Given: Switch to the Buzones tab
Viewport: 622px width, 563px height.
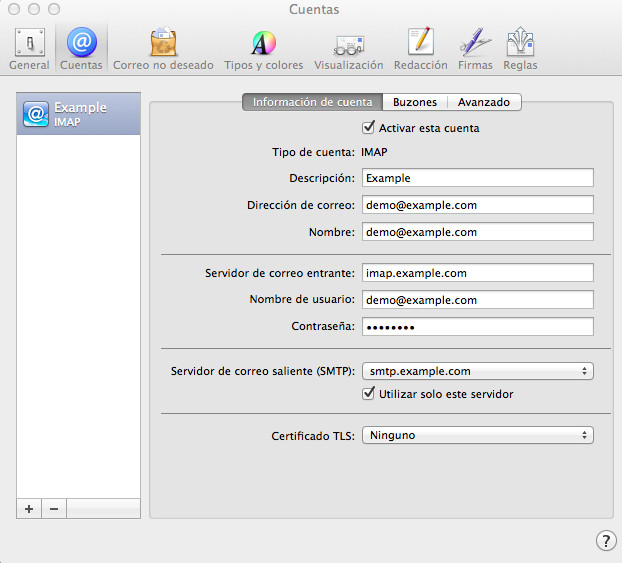Looking at the screenshot, I should click(414, 102).
